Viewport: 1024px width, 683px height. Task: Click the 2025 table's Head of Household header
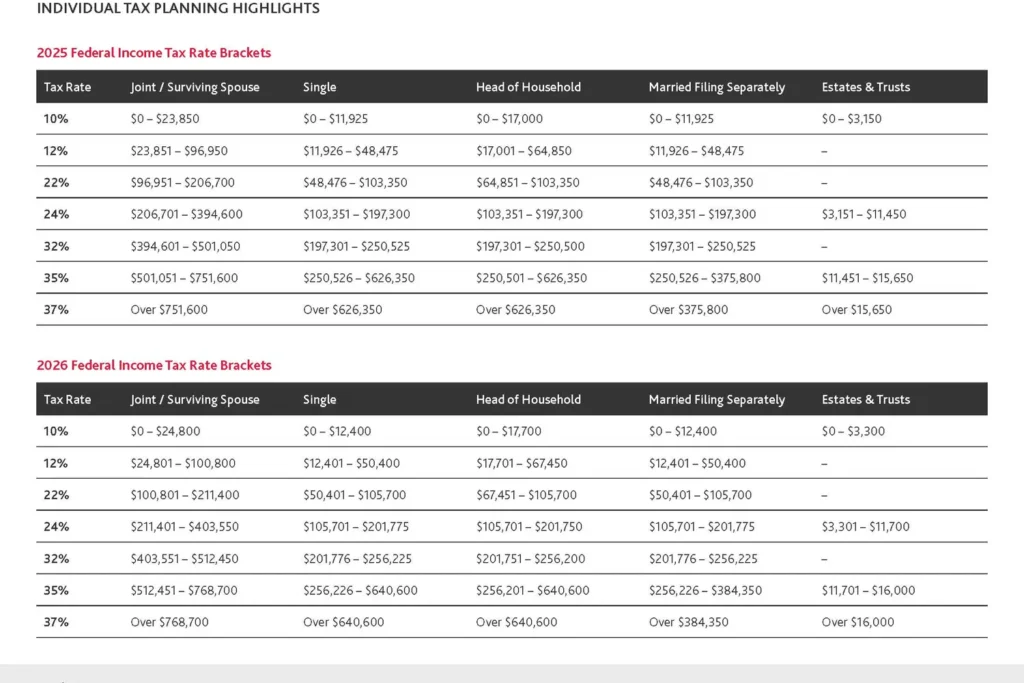pos(528,87)
